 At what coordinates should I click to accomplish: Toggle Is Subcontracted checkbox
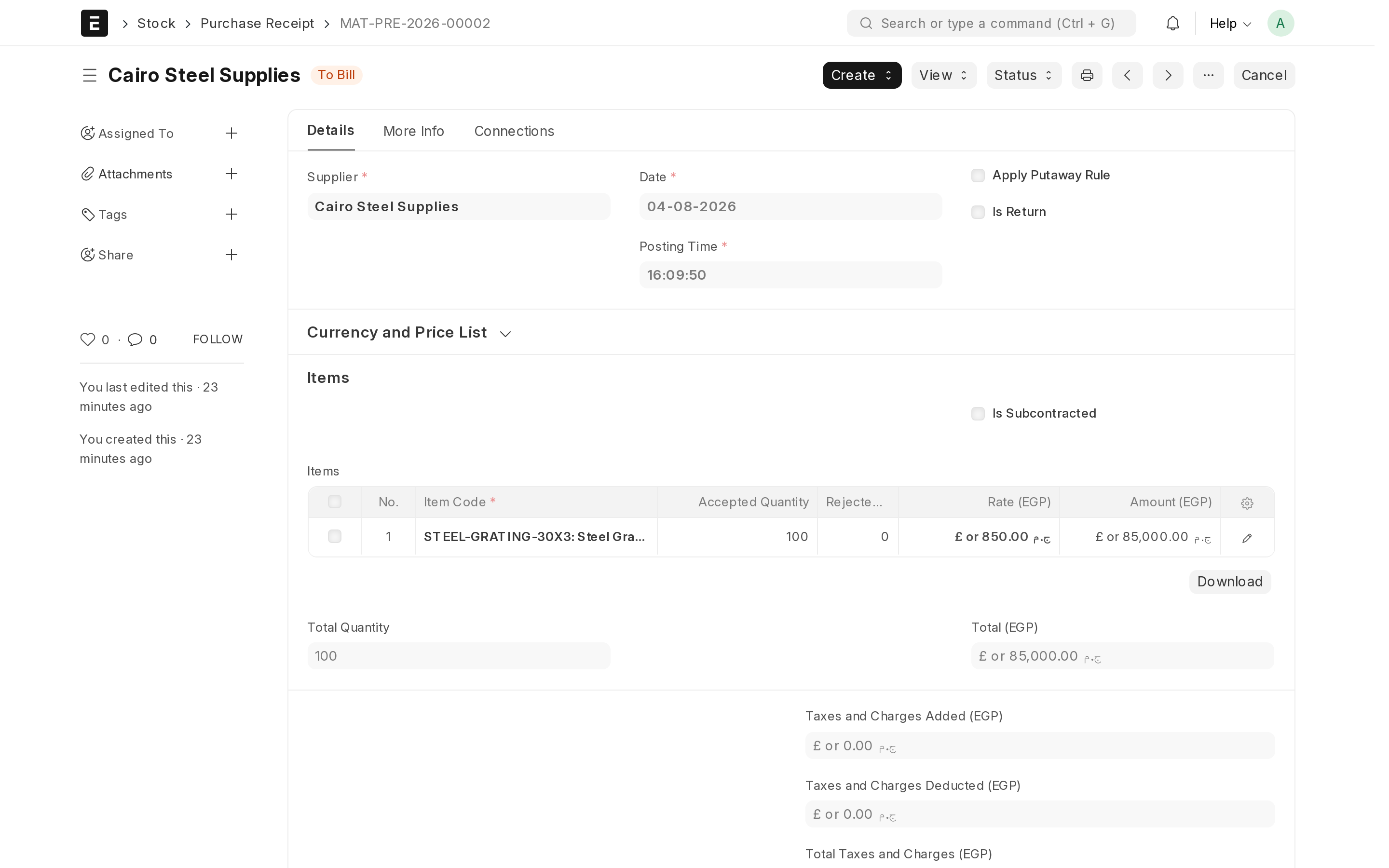tap(978, 413)
